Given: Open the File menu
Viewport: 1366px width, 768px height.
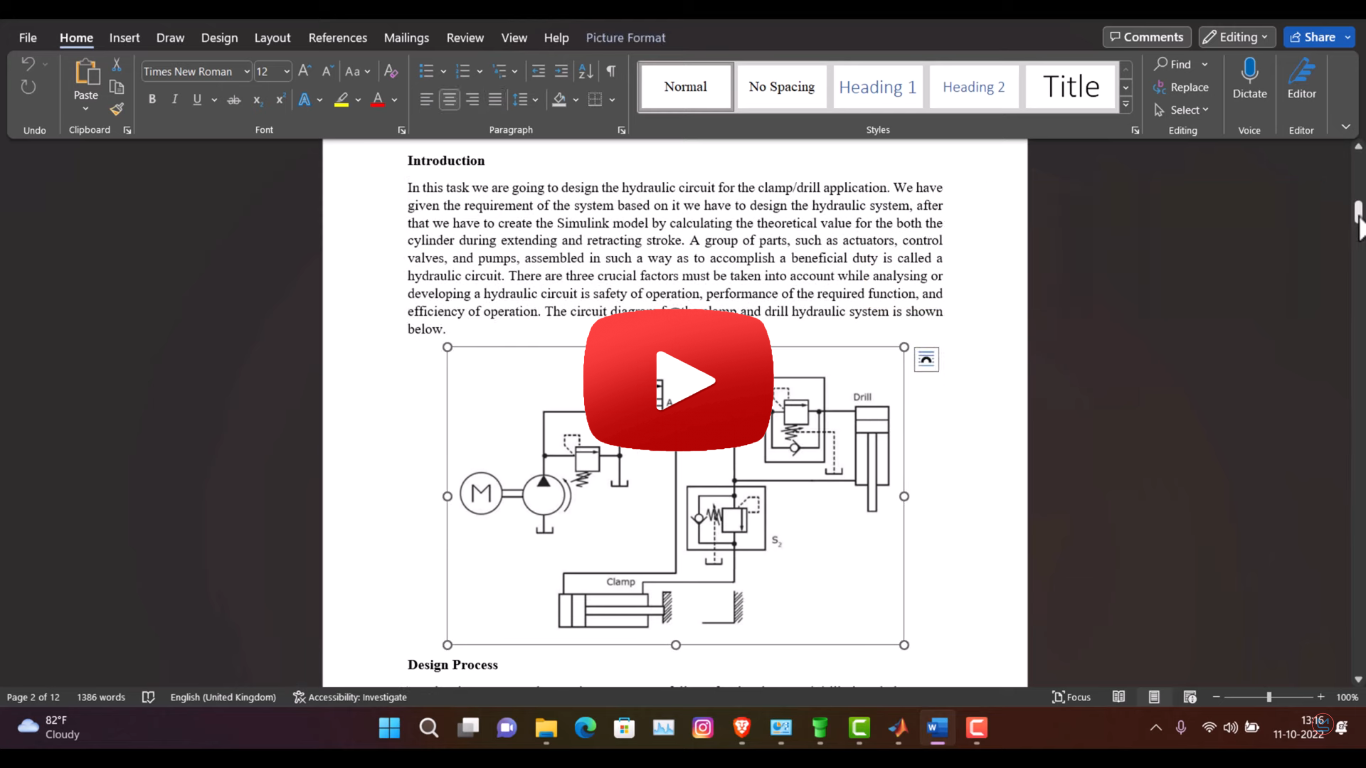Looking at the screenshot, I should pos(28,38).
